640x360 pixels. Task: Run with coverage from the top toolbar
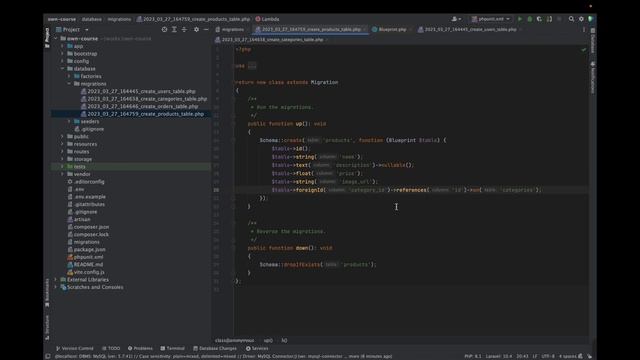pos(539,19)
